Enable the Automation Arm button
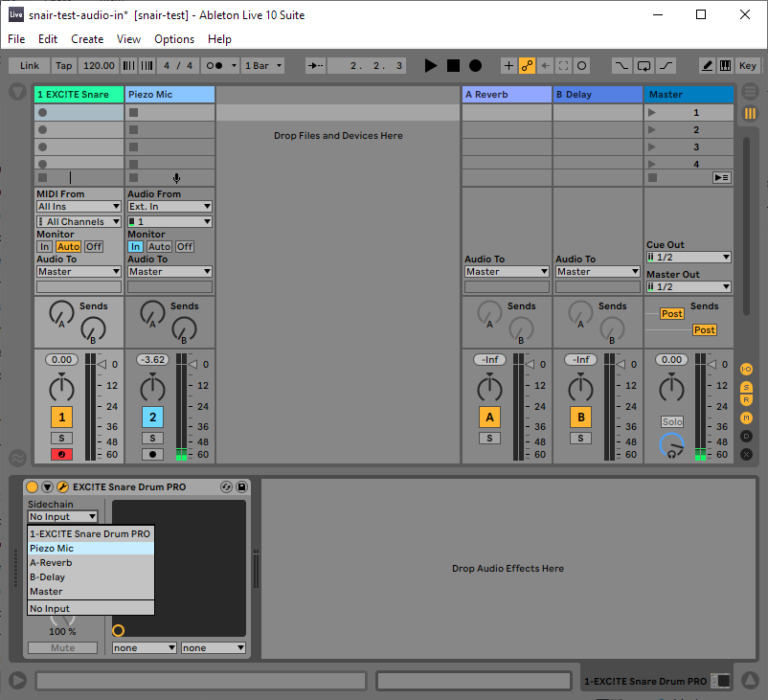This screenshot has height=700, width=768. (527, 66)
